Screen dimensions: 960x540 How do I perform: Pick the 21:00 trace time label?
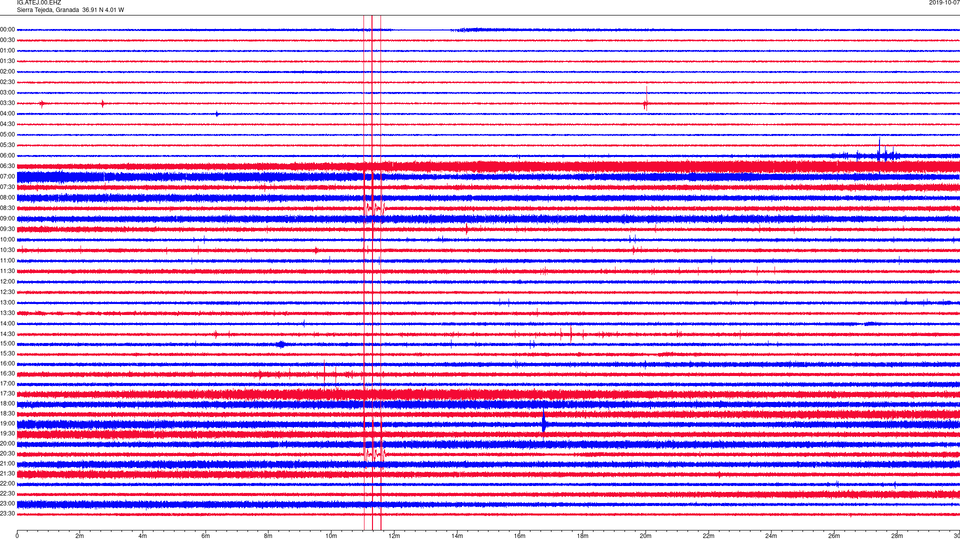(x=7, y=463)
